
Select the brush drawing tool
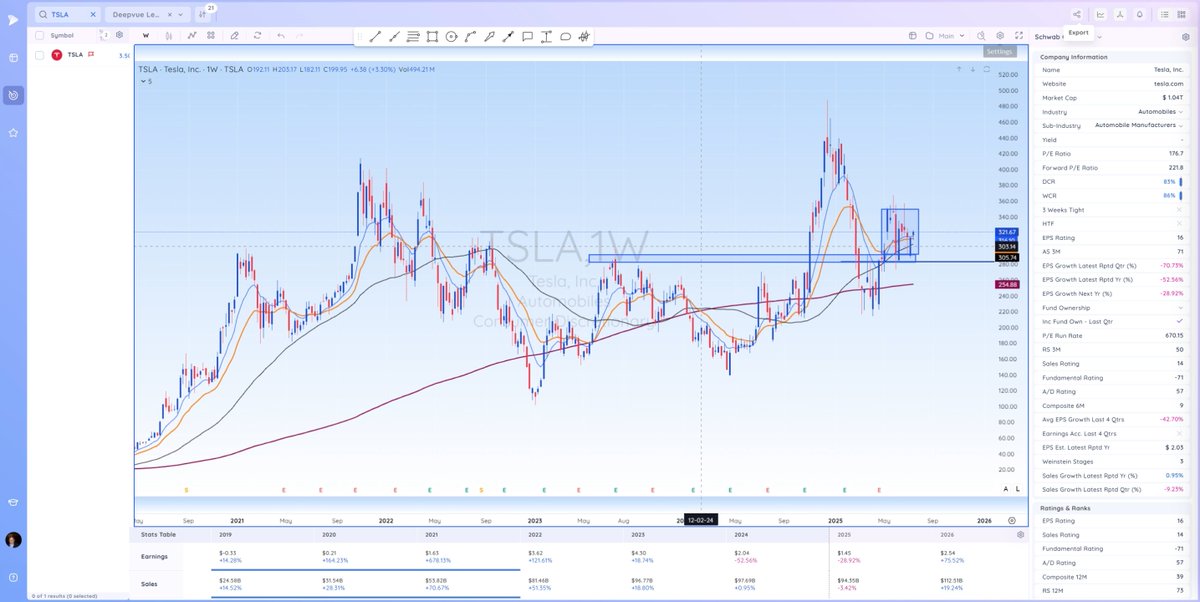[x=489, y=37]
